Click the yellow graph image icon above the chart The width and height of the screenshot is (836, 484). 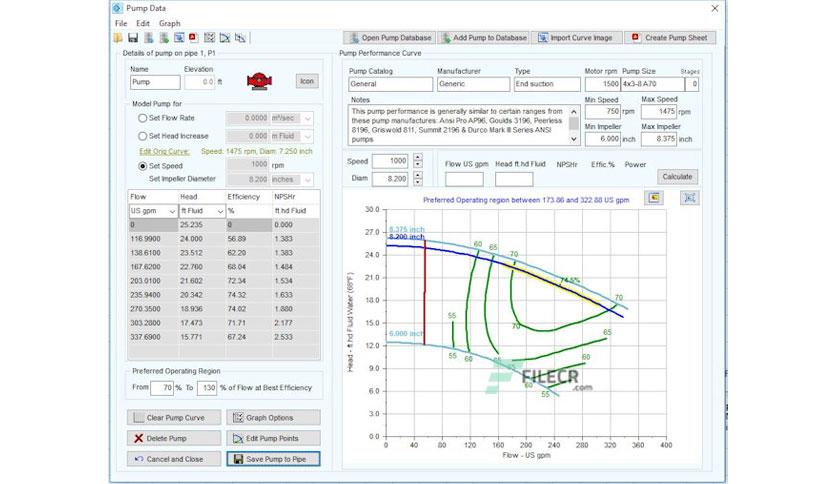654,198
